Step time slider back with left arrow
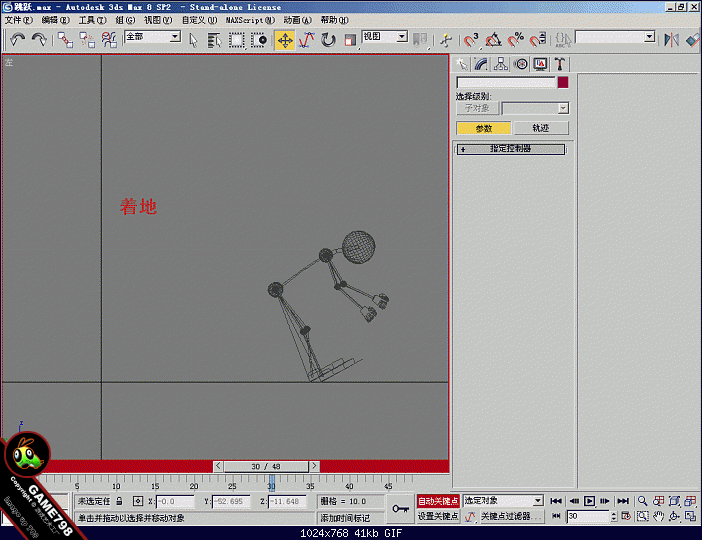This screenshot has height=540, width=702. [x=218, y=466]
